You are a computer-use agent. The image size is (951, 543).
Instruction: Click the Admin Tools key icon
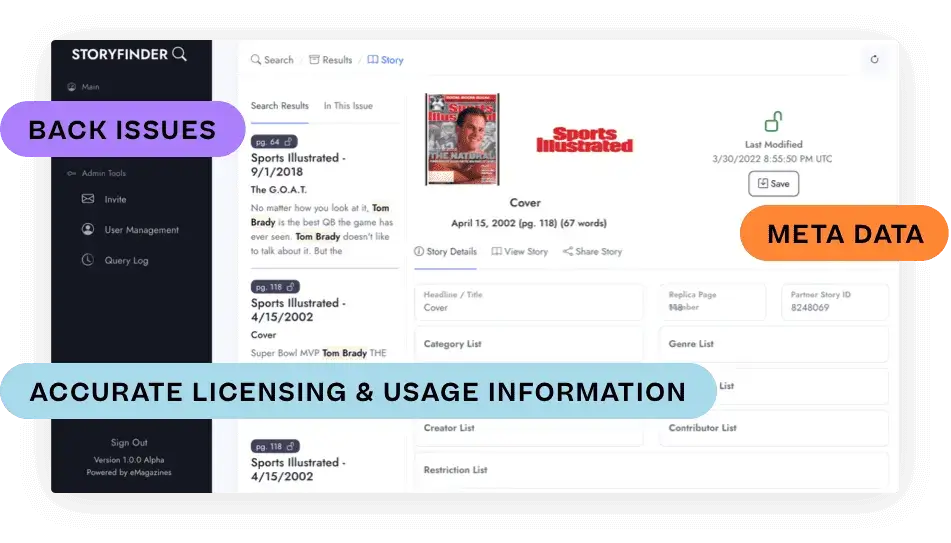coord(71,173)
